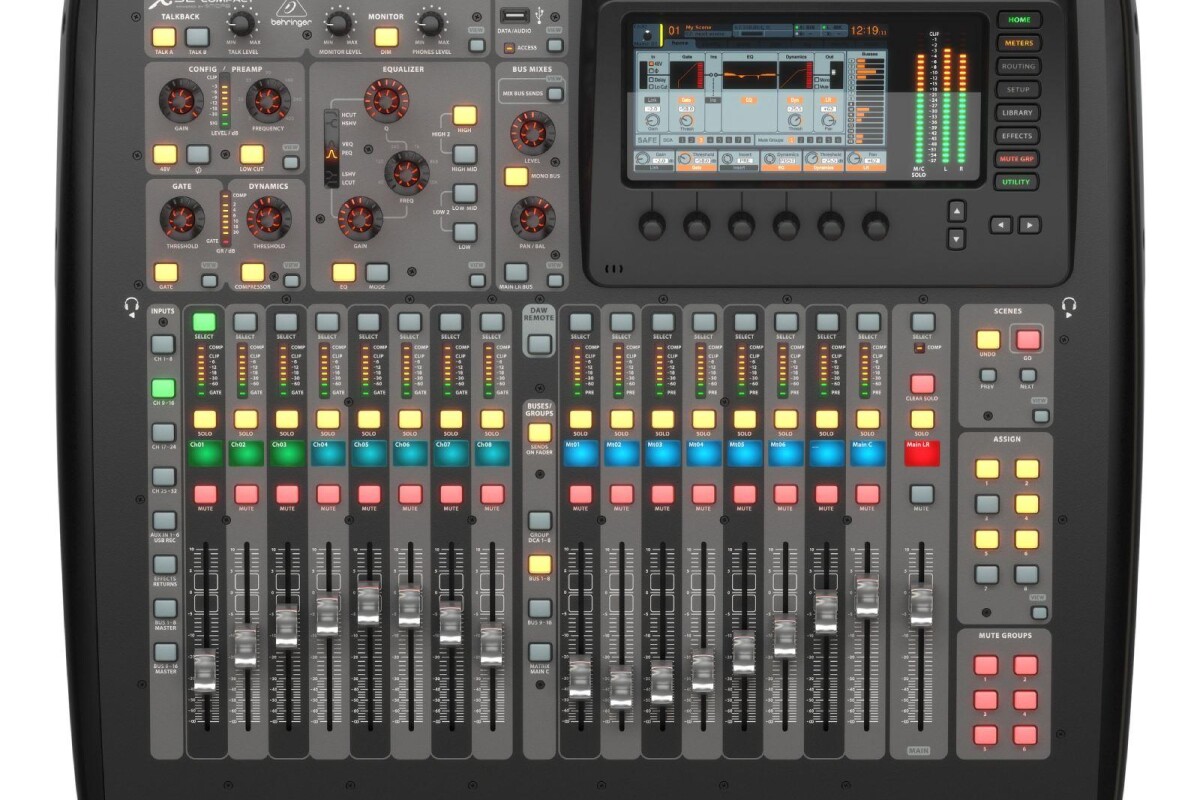The width and height of the screenshot is (1200, 800).
Task: Click the PHONES LEVEL knob
Action: point(431,24)
